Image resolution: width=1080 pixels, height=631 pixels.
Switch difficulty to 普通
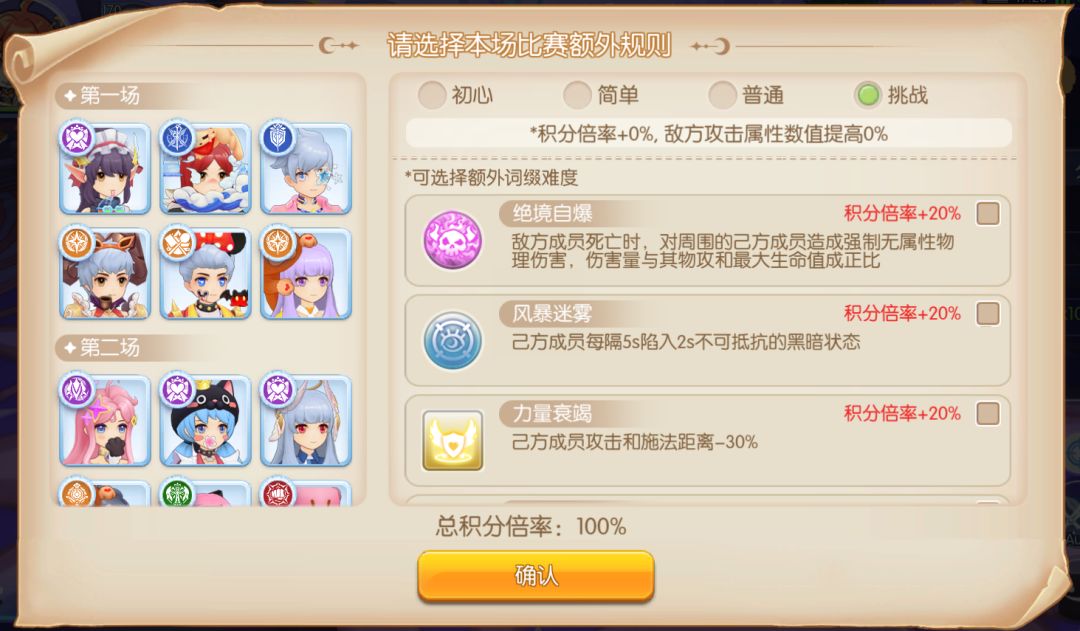pos(723,95)
